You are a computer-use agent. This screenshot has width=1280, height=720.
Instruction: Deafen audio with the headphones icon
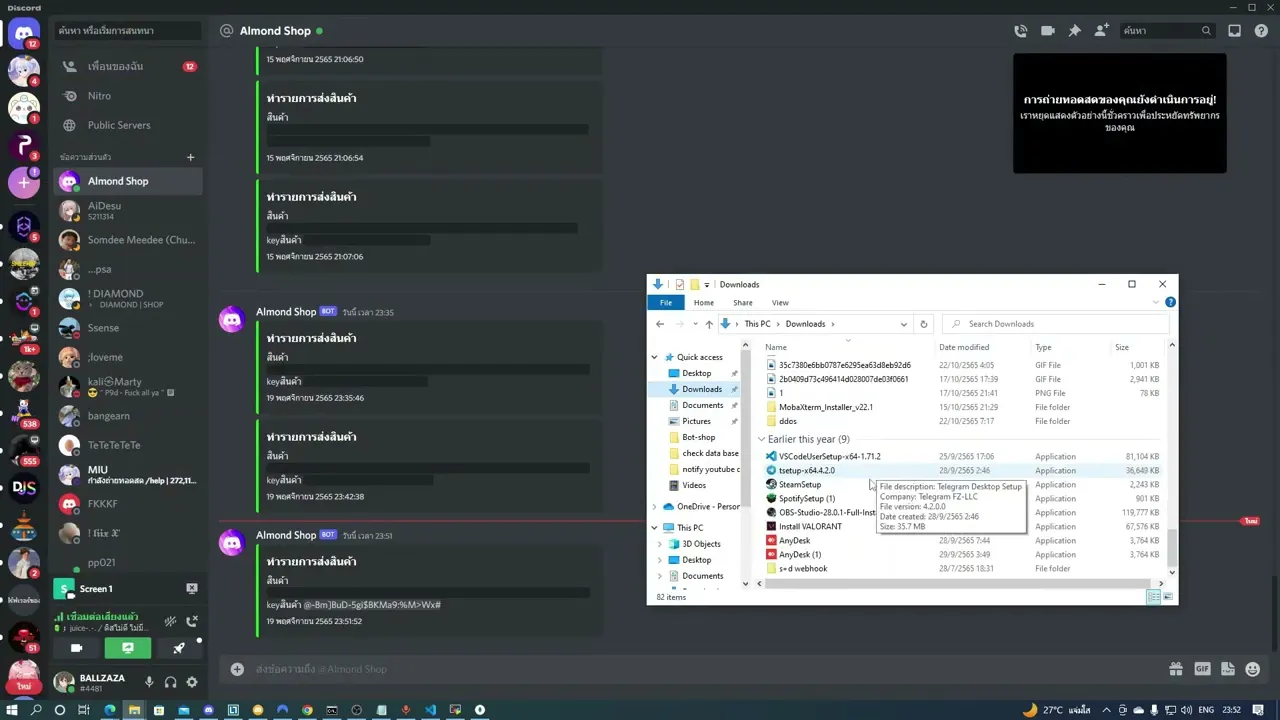tap(170, 682)
